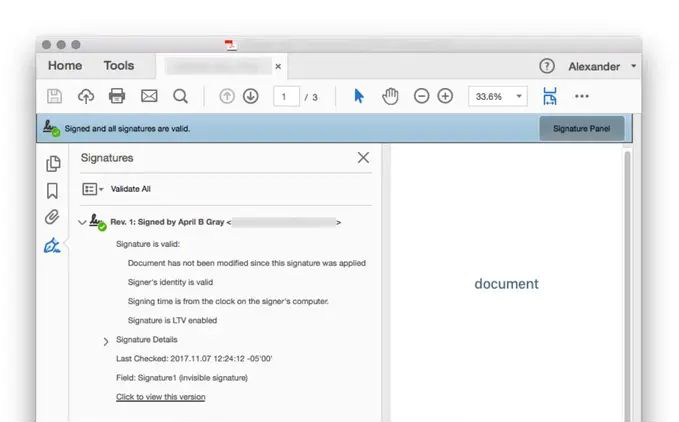Choose the selection arrow tool
Screen dimensions: 679x422
coord(359,96)
